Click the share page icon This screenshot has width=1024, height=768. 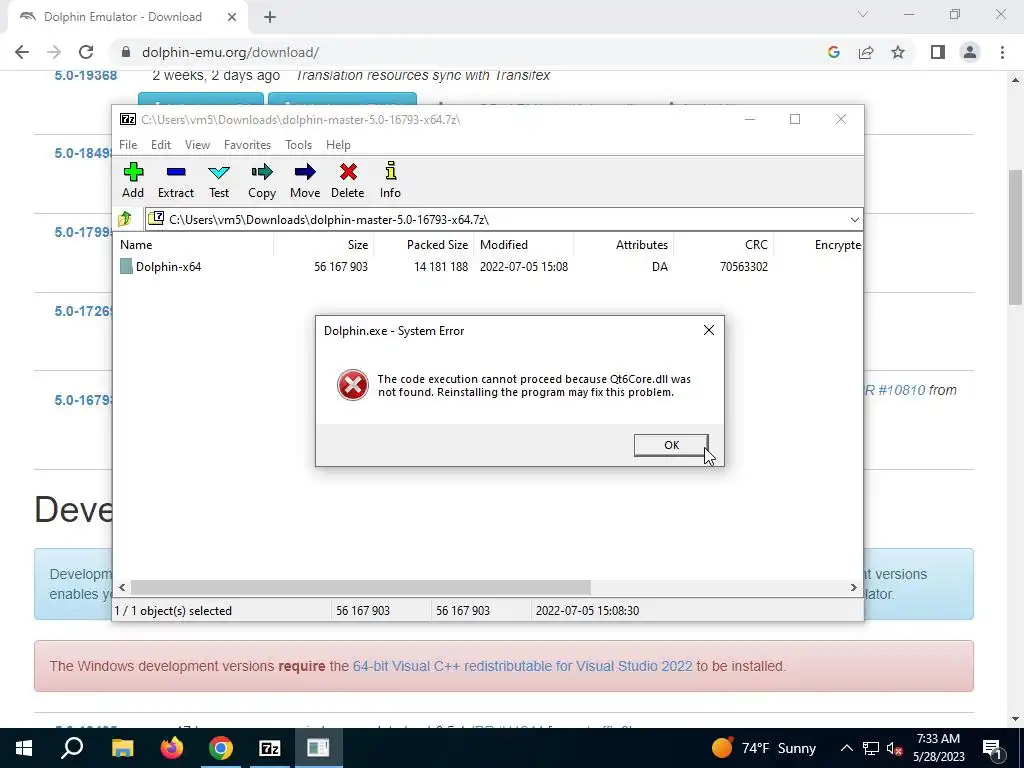(866, 52)
